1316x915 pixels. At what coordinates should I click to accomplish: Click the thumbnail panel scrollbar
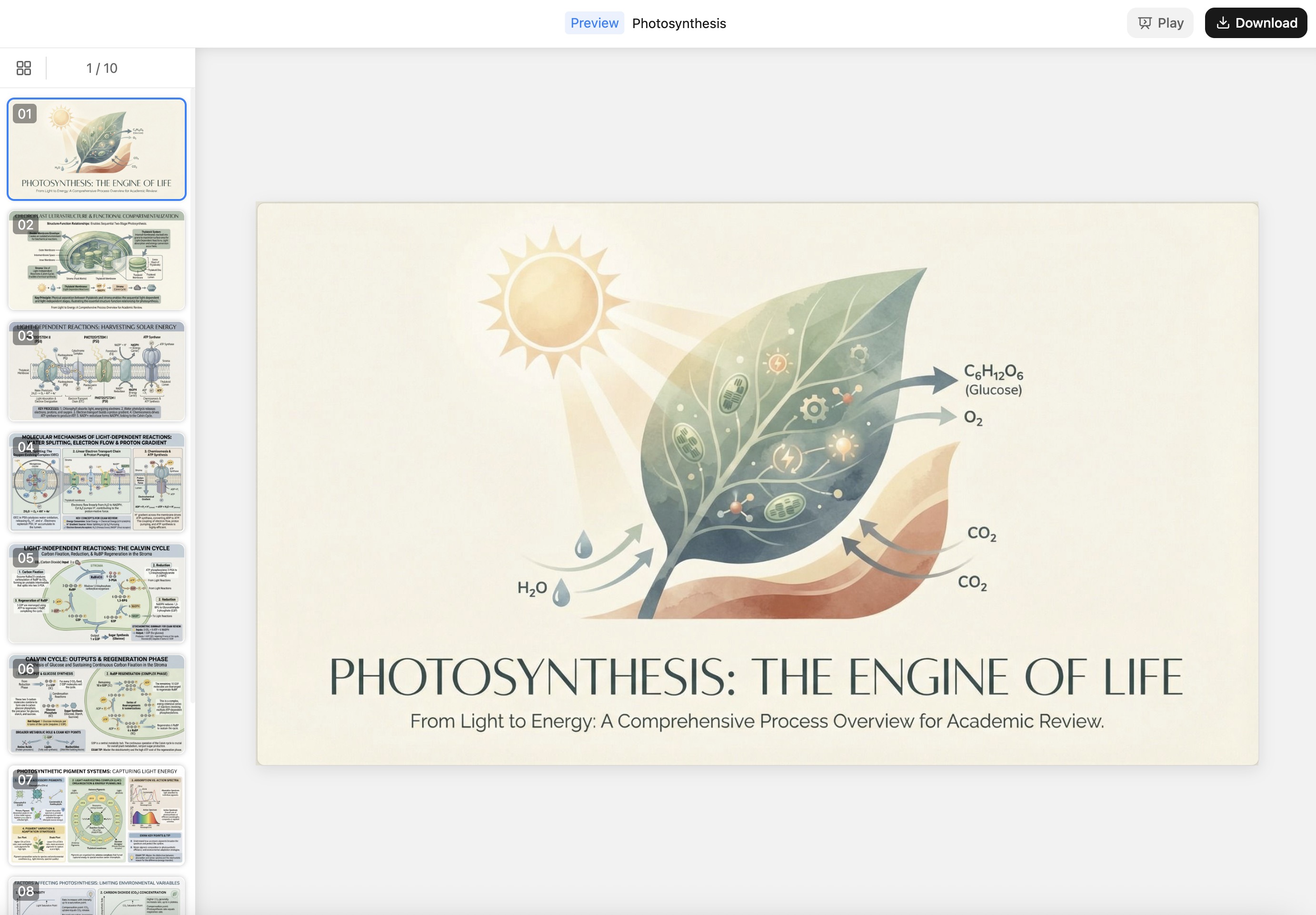click(192, 395)
